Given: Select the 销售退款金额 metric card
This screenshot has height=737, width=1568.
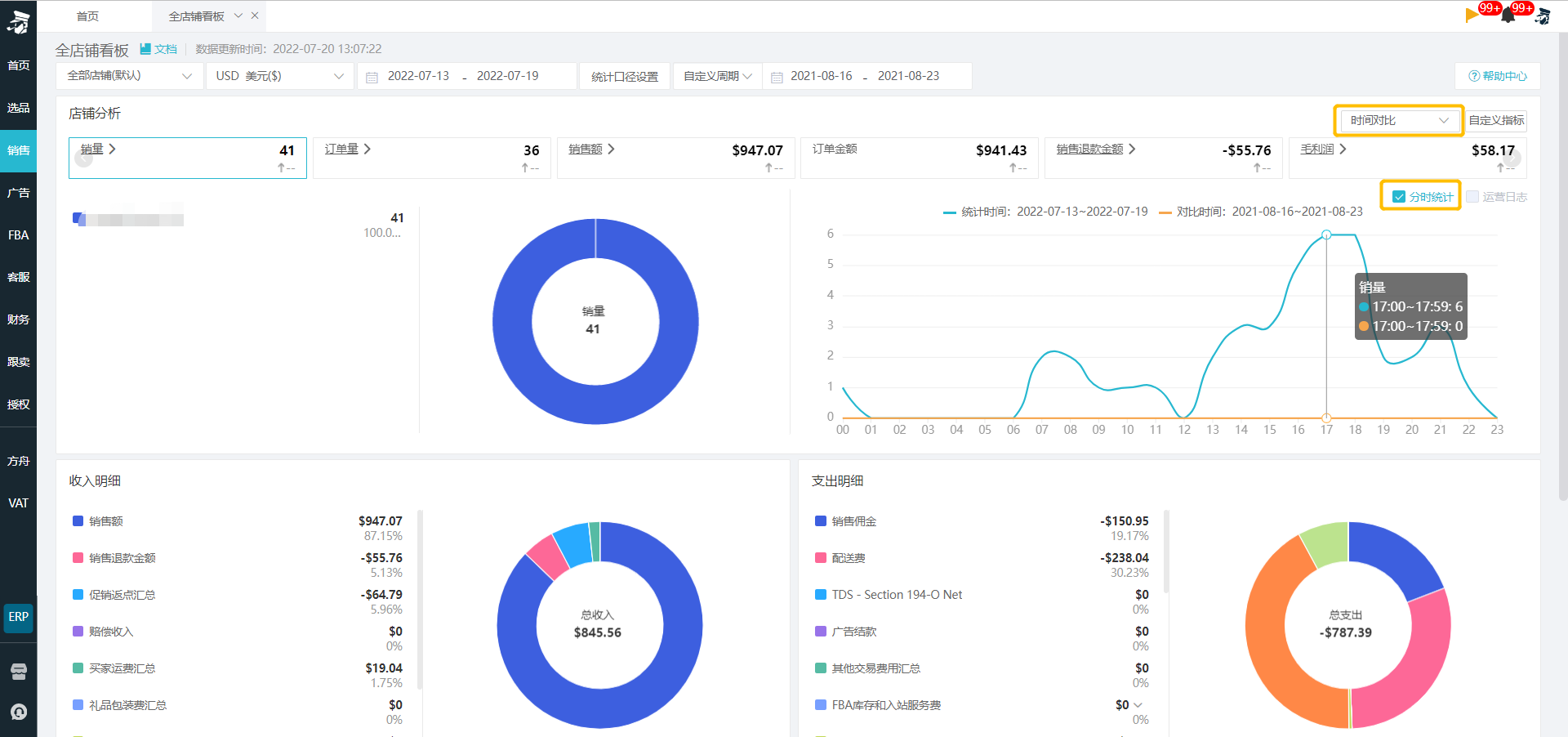Looking at the screenshot, I should pos(1163,158).
